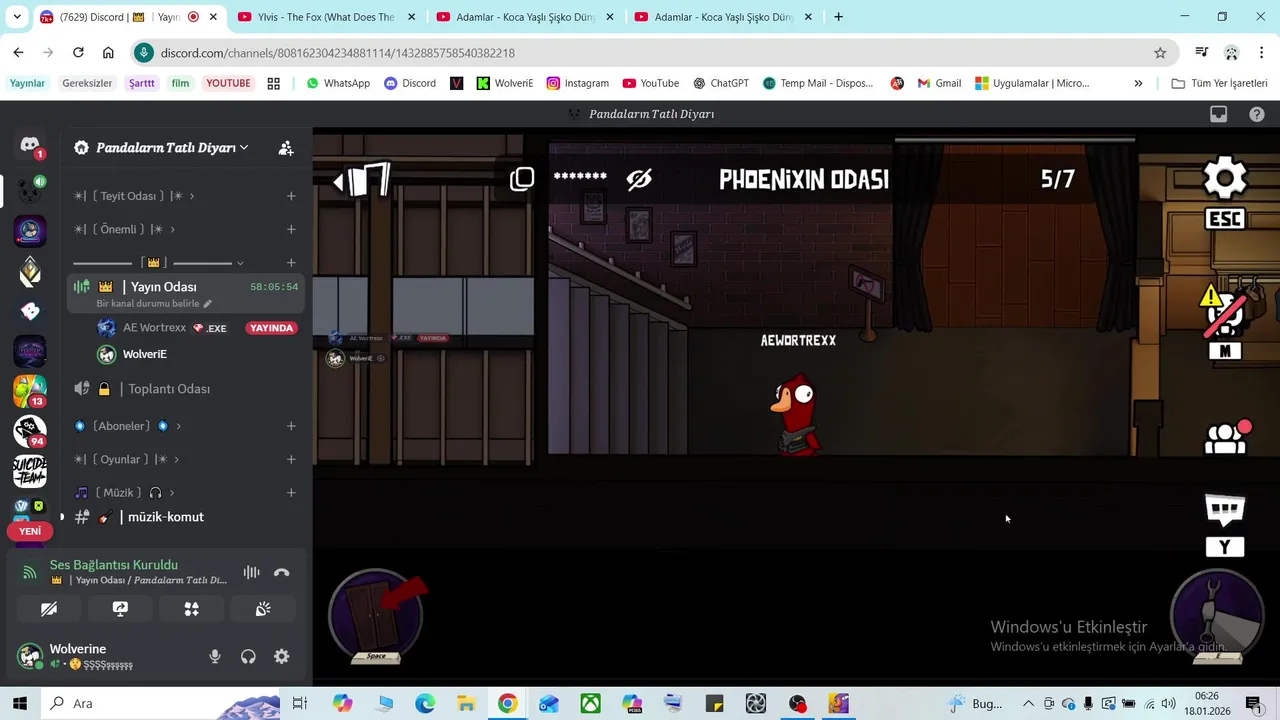Expand the Müzik category
1280x720 pixels.
click(125, 493)
